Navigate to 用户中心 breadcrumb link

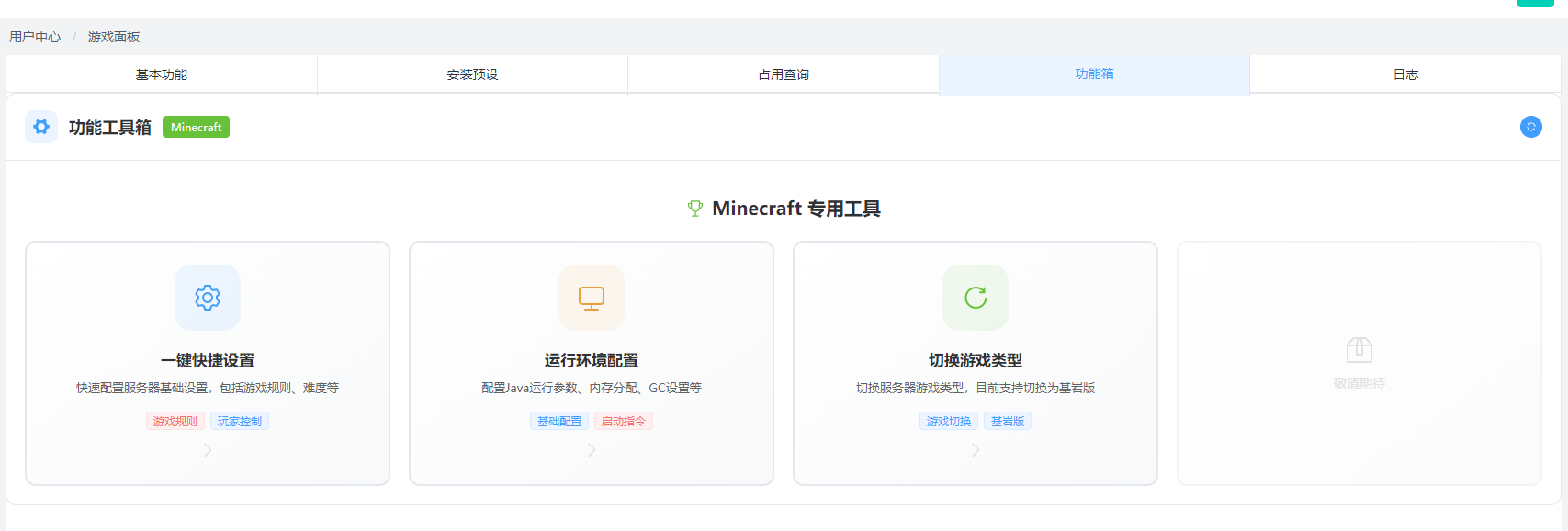pos(35,37)
